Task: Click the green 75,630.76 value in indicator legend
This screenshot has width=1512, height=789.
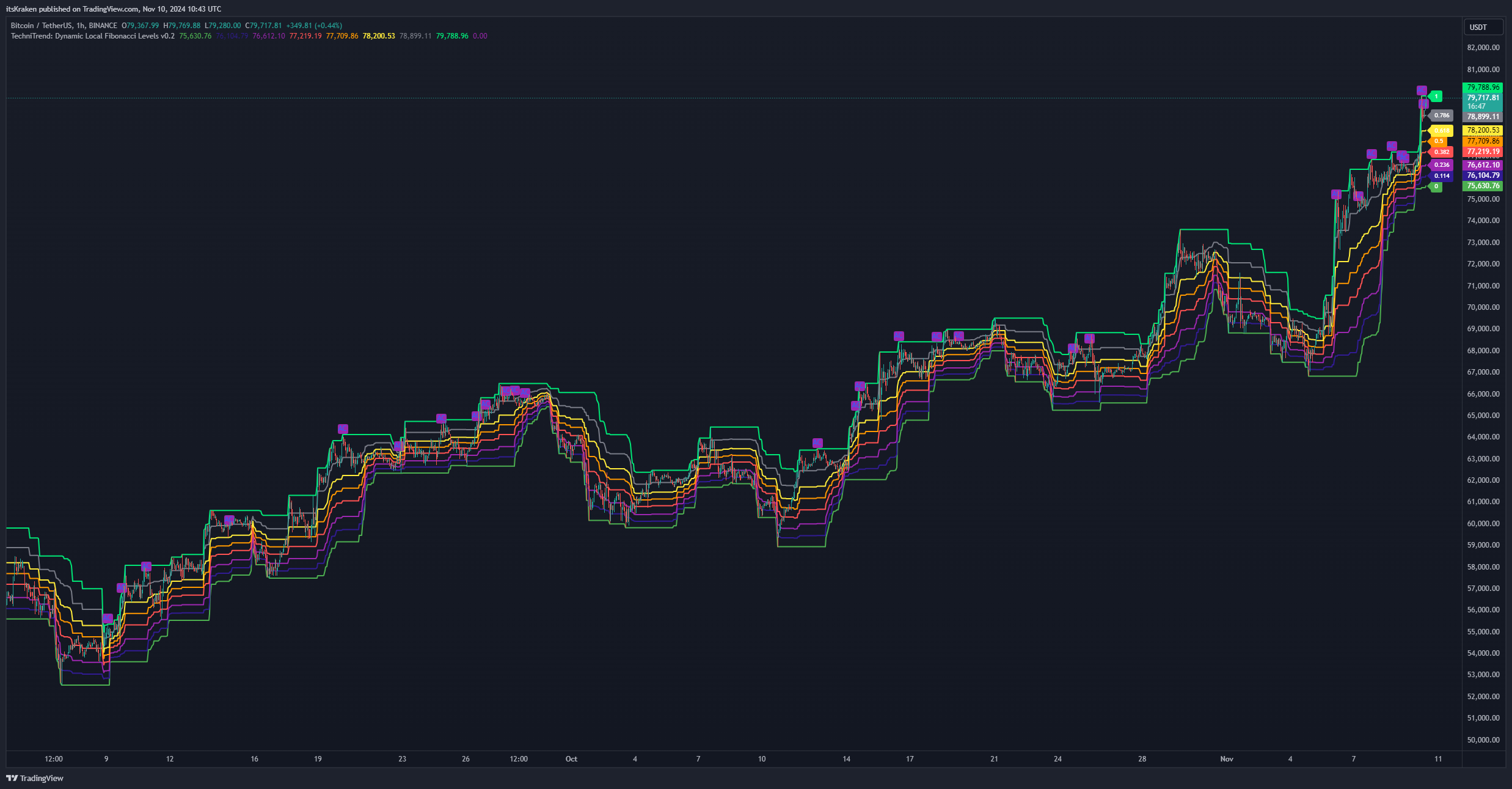Action: (195, 36)
